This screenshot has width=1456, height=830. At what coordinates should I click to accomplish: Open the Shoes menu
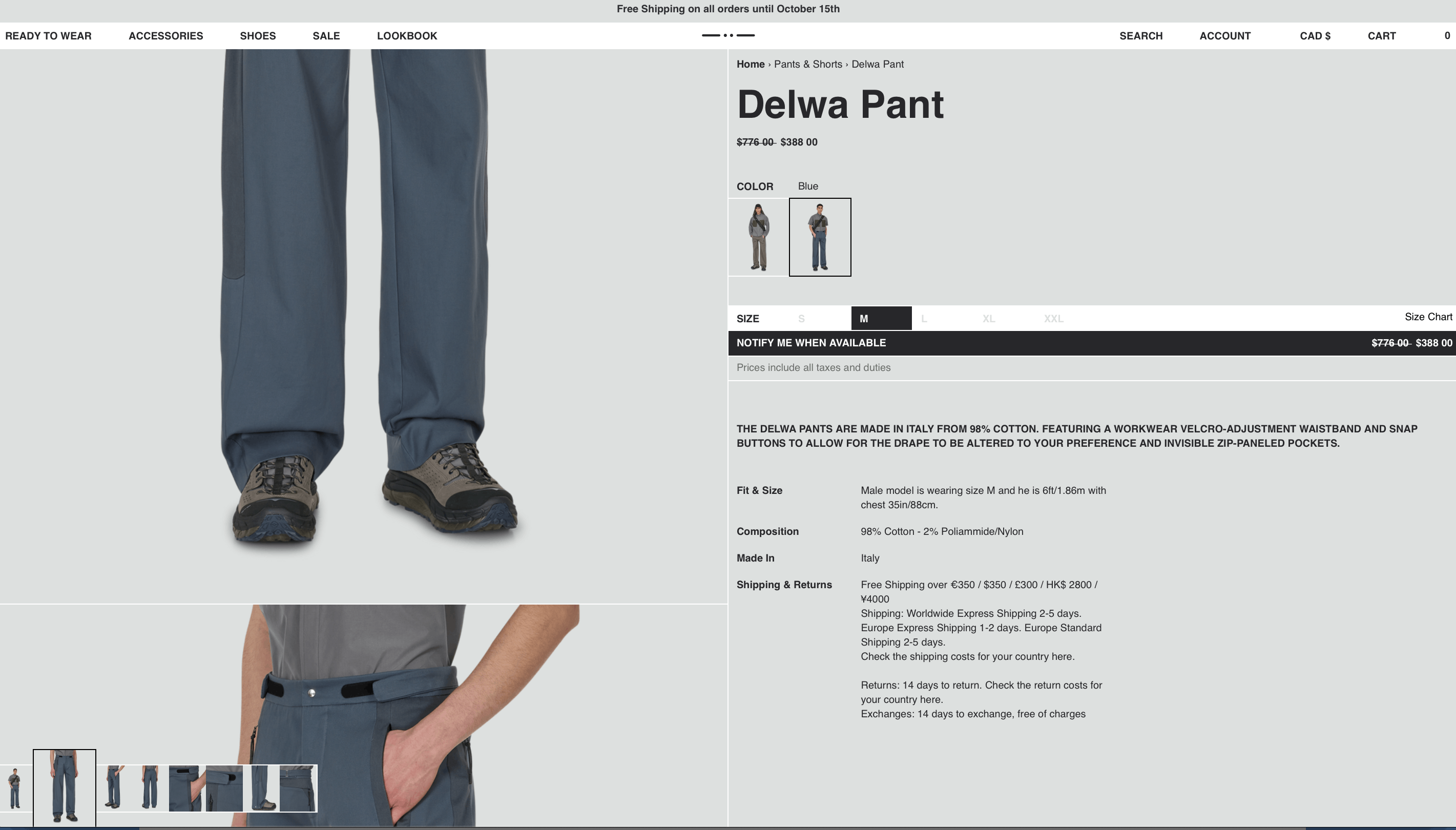(258, 36)
